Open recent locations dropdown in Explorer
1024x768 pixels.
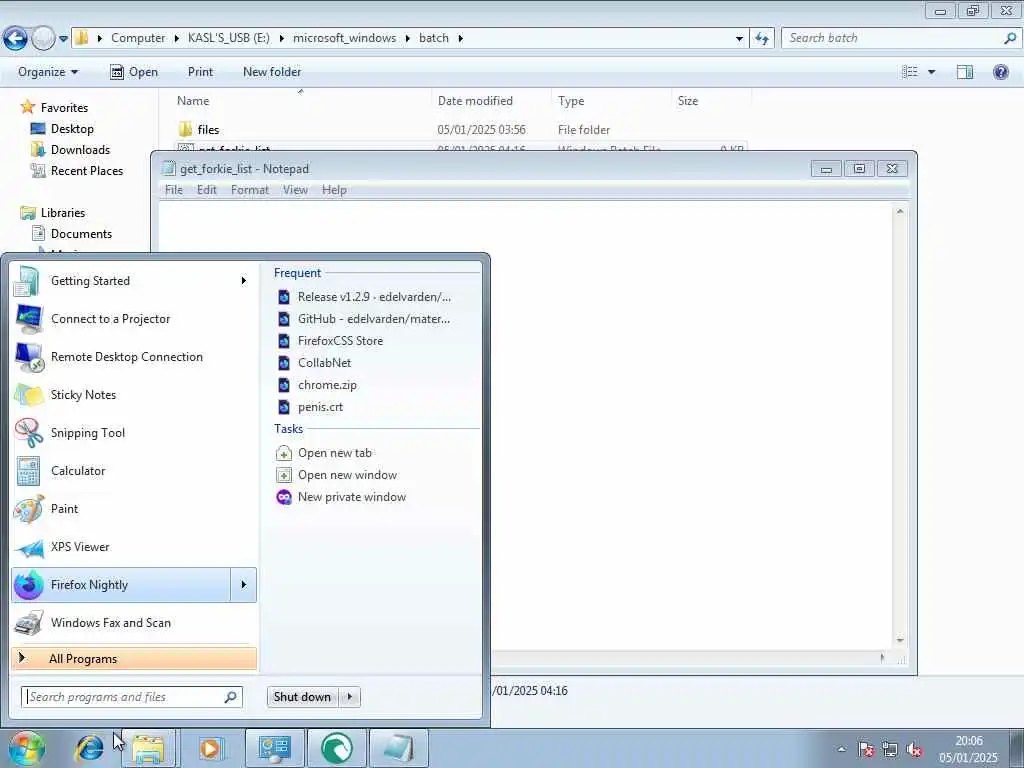(x=63, y=39)
